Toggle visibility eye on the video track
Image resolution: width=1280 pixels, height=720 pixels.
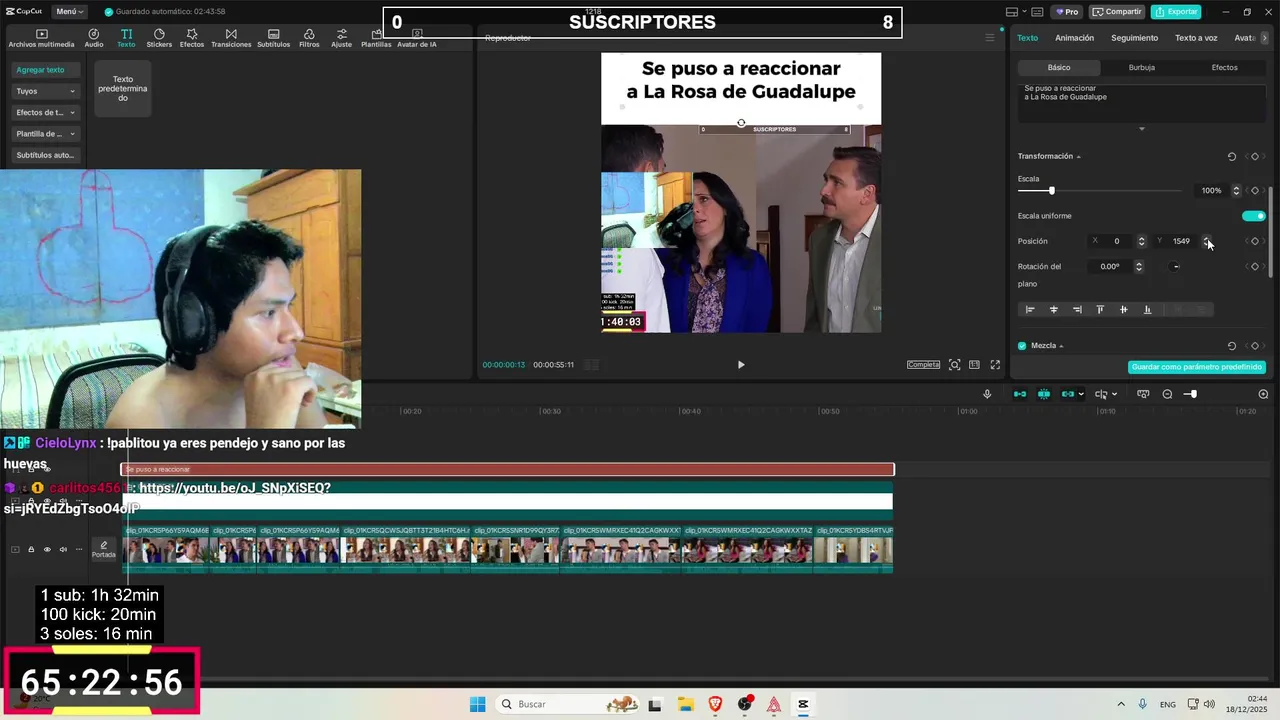point(46,549)
